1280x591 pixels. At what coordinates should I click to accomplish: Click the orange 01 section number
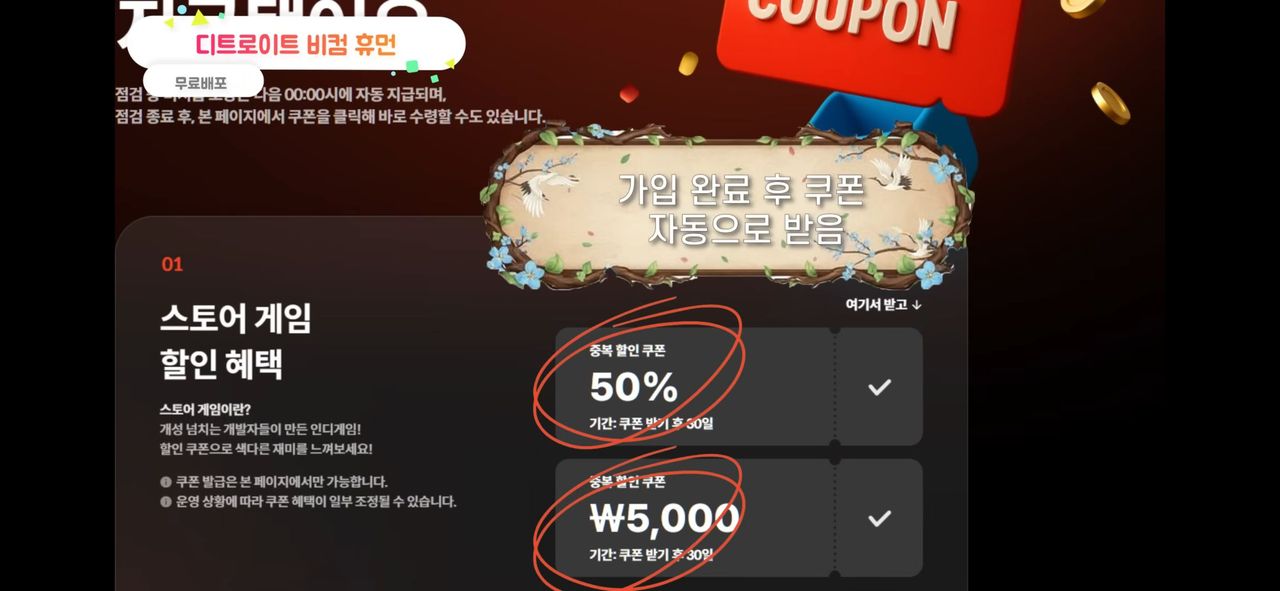[x=172, y=265]
